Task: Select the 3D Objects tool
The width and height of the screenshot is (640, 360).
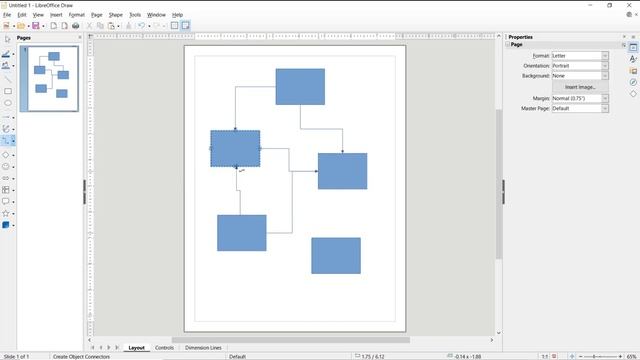Action: [6, 225]
